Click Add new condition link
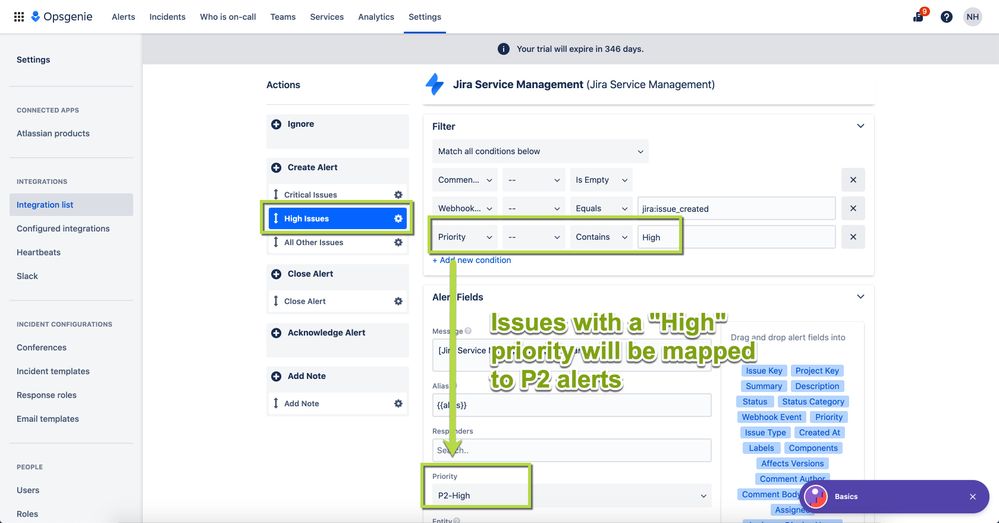 click(471, 260)
